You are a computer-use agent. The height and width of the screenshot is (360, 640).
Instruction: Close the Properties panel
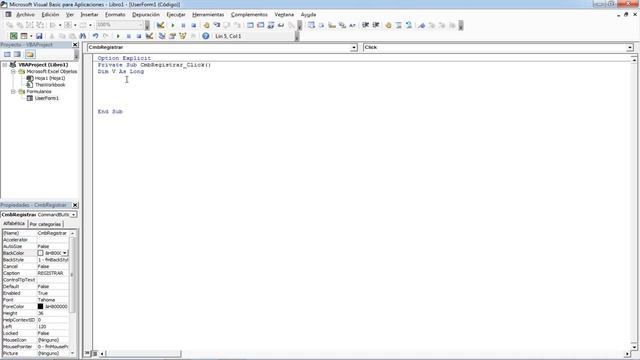(75, 205)
